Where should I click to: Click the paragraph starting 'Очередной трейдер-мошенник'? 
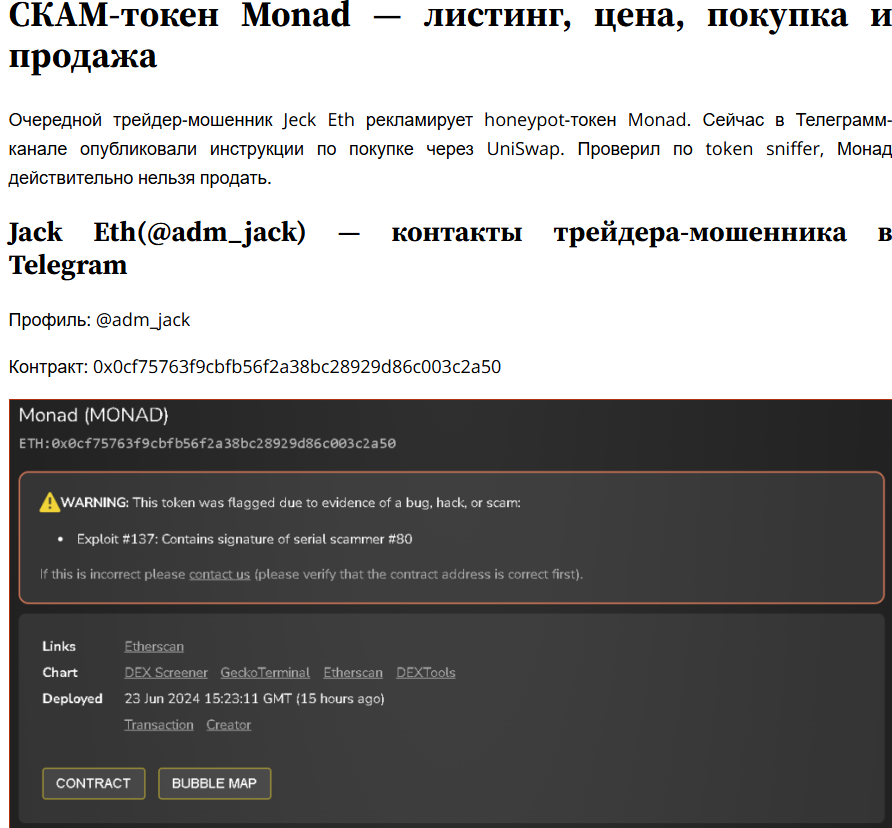tap(450, 149)
